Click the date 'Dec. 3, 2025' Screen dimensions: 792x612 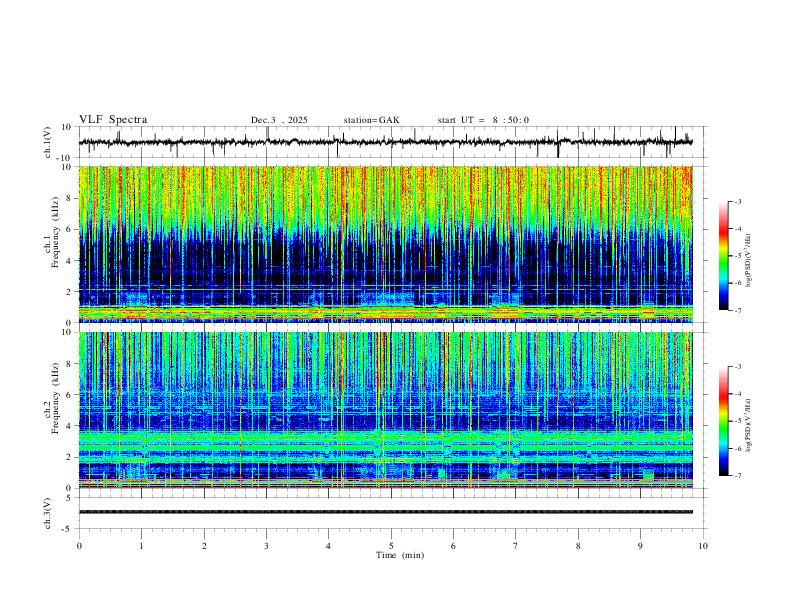[279, 120]
